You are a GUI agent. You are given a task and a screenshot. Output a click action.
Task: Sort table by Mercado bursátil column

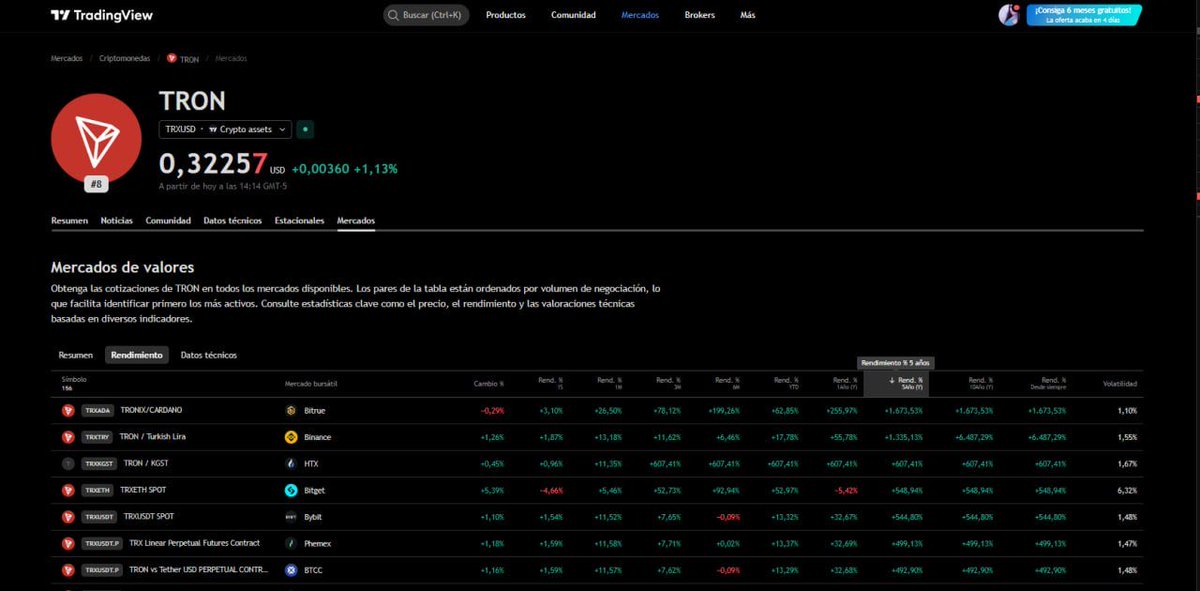pyautogui.click(x=311, y=384)
